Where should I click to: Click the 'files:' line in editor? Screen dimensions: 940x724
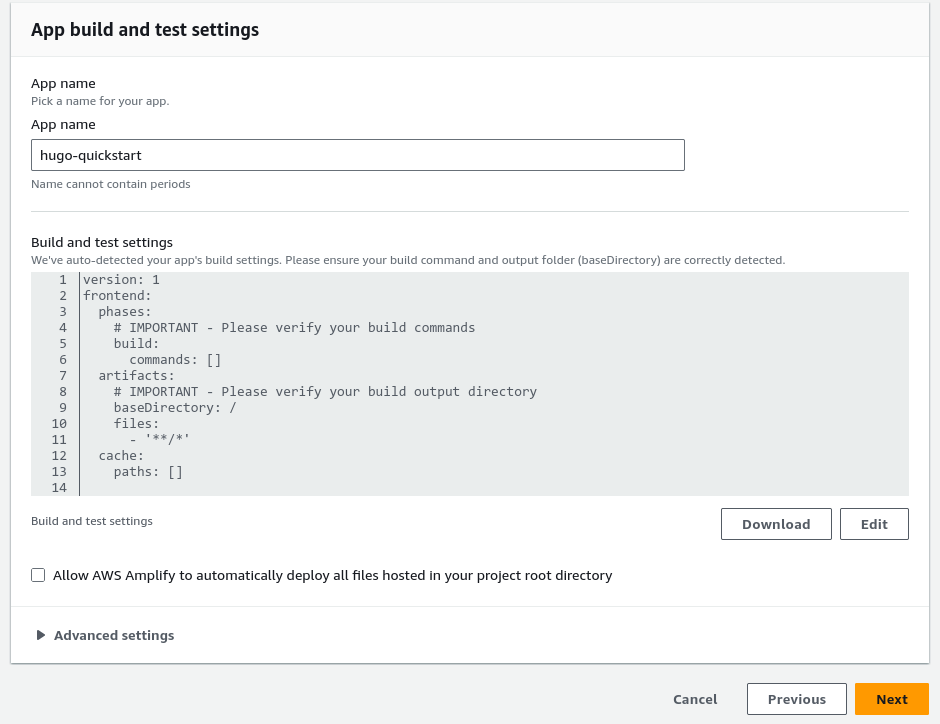(x=136, y=424)
